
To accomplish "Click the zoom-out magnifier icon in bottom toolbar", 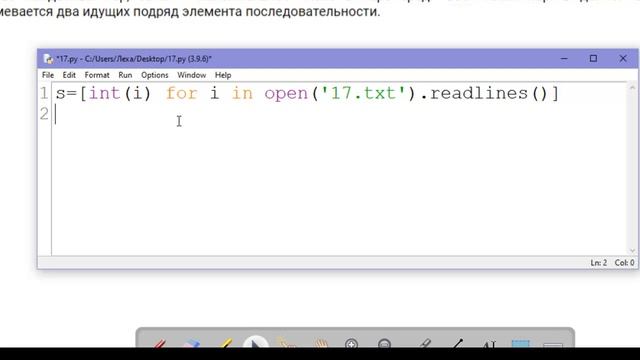I will click(384, 344).
